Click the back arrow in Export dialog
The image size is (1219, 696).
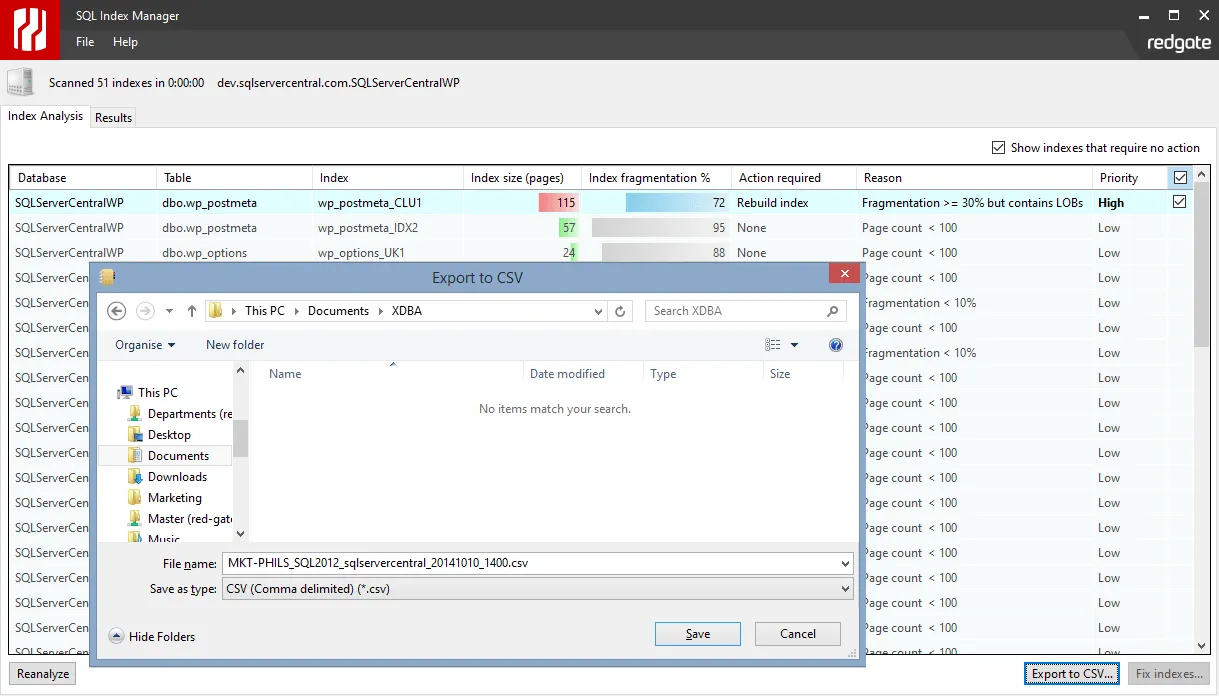(117, 311)
